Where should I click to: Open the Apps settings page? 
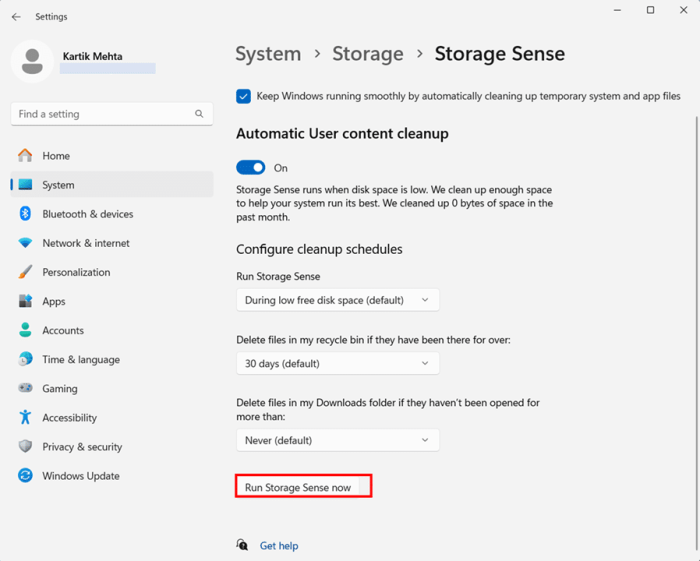(x=112, y=301)
